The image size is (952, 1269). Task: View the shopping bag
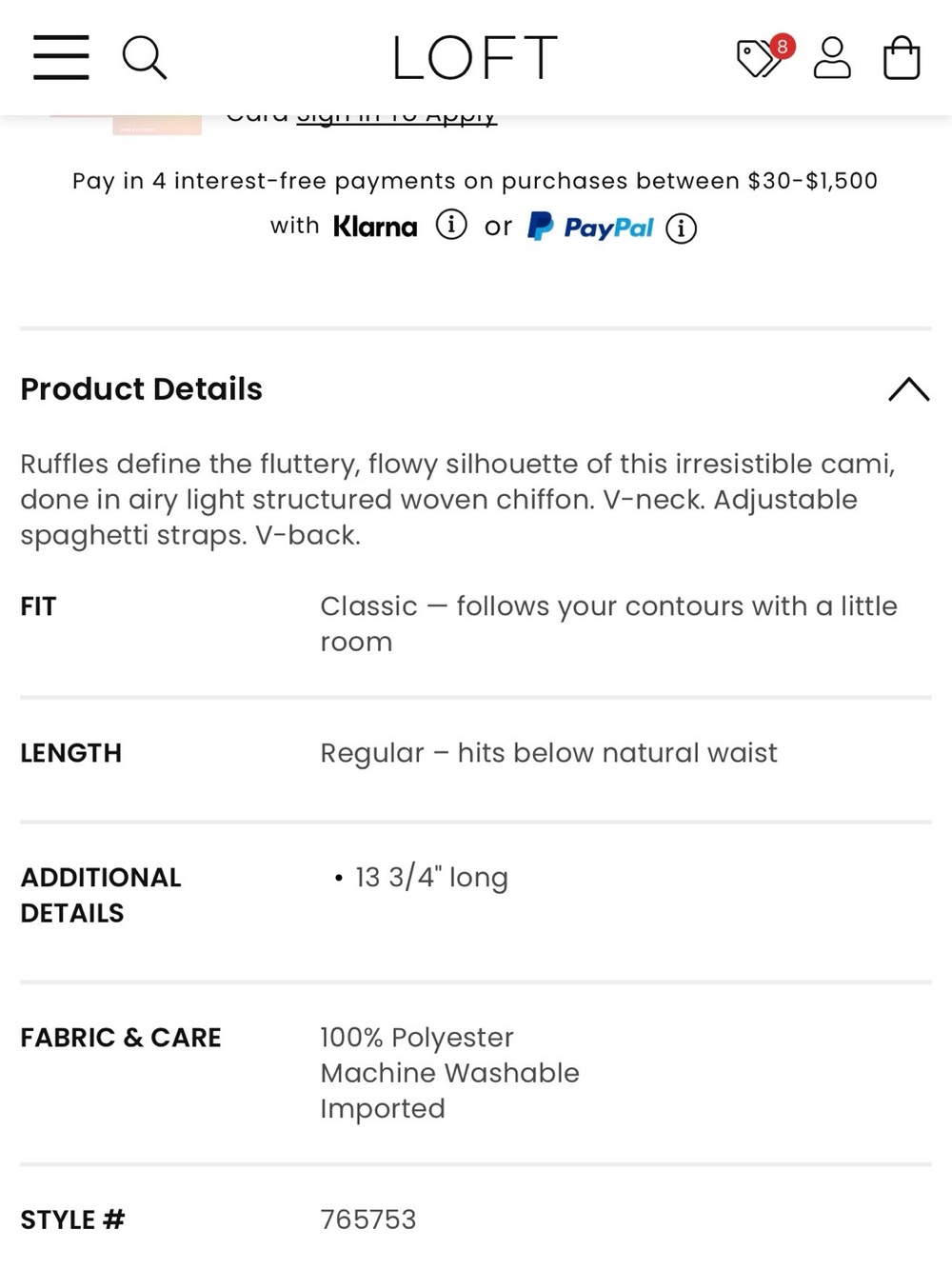[901, 57]
